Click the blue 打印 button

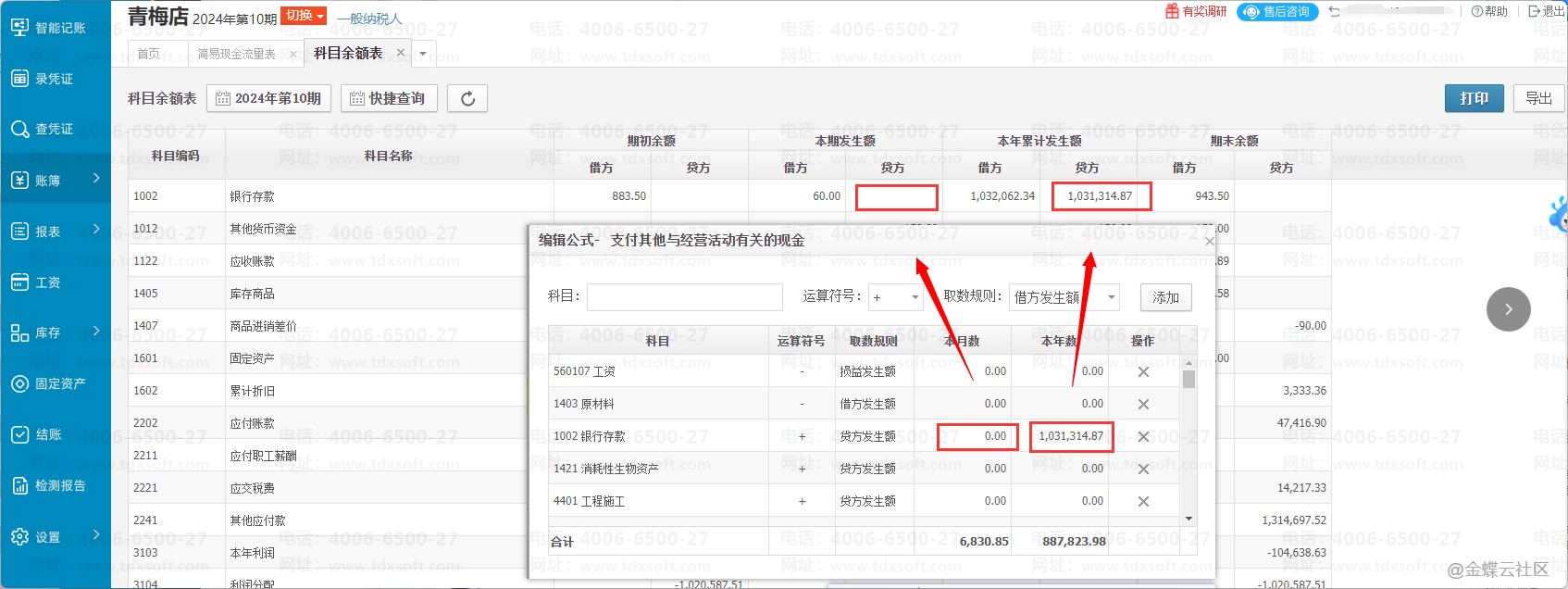coord(1474,98)
